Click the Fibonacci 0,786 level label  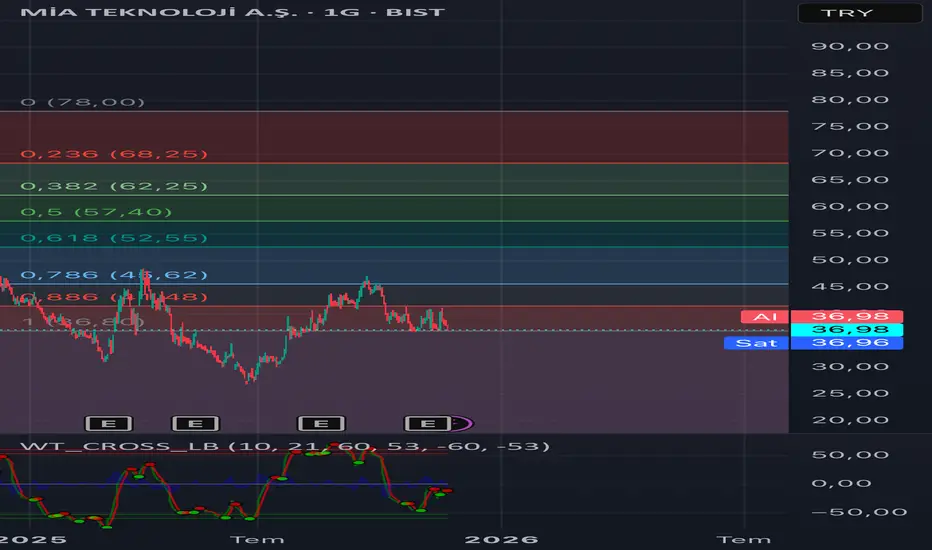click(114, 275)
